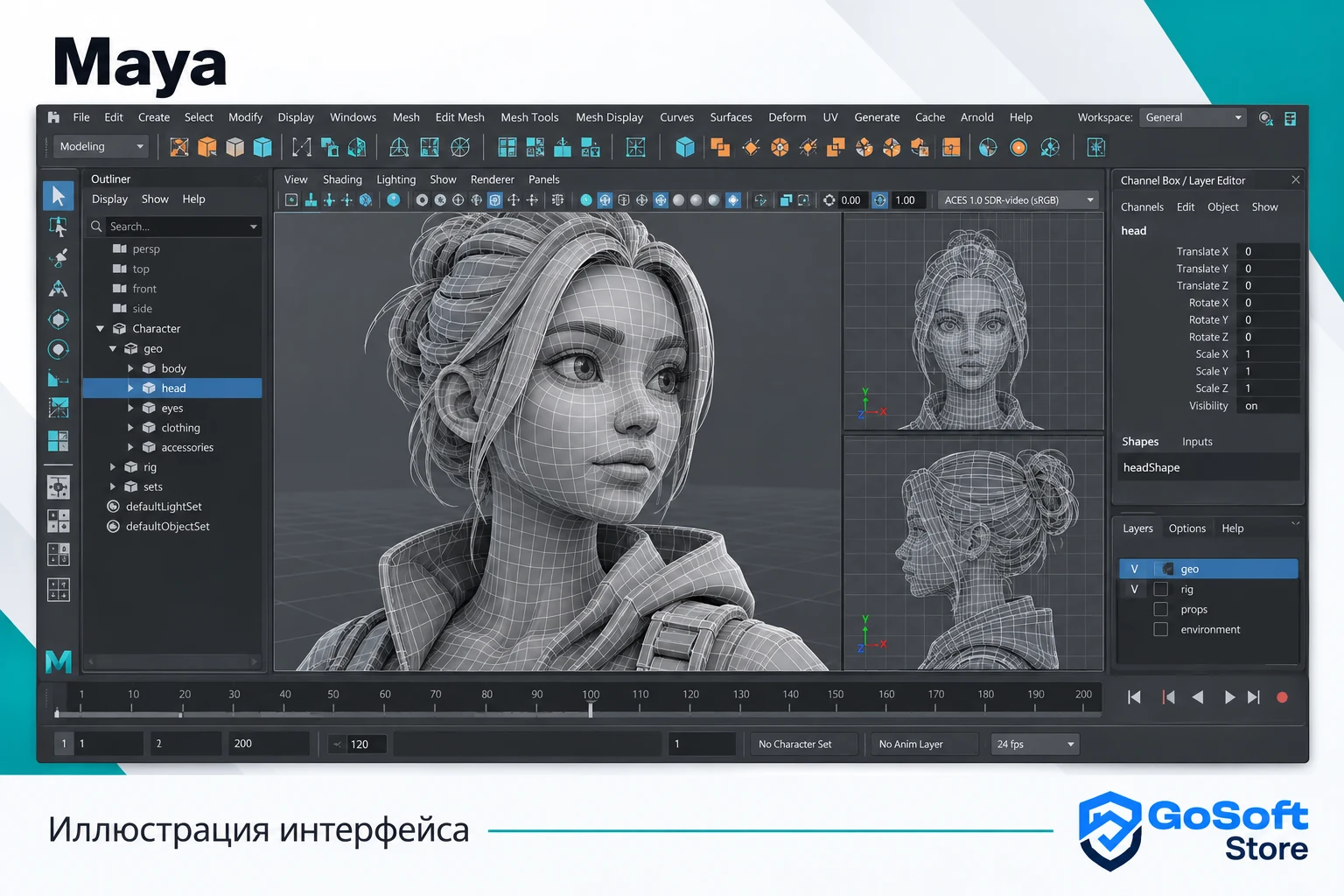Click the No Anim Layer button
Image resolution: width=1344 pixels, height=896 pixels.
pos(923,745)
